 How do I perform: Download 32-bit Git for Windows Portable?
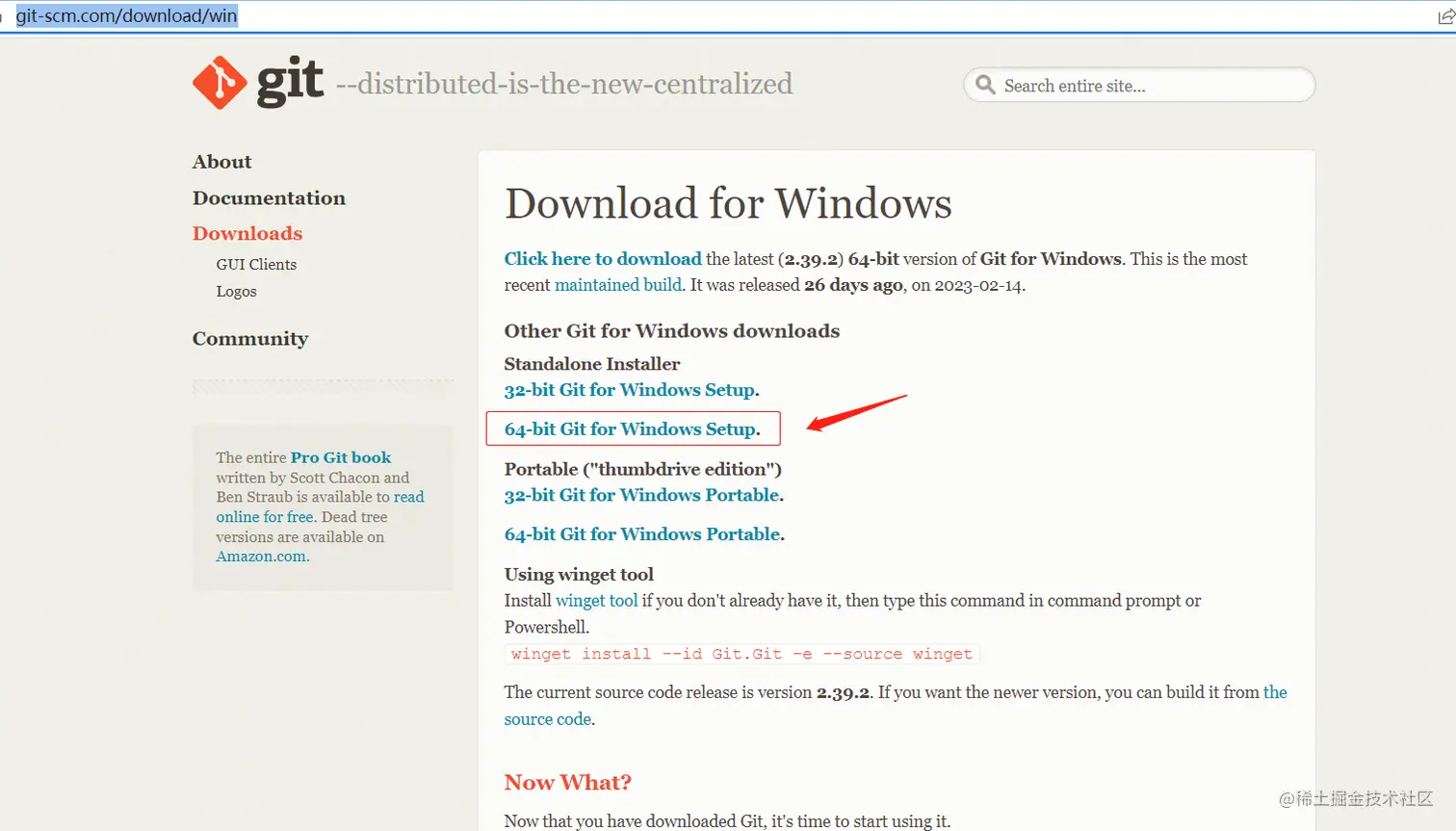coord(643,495)
